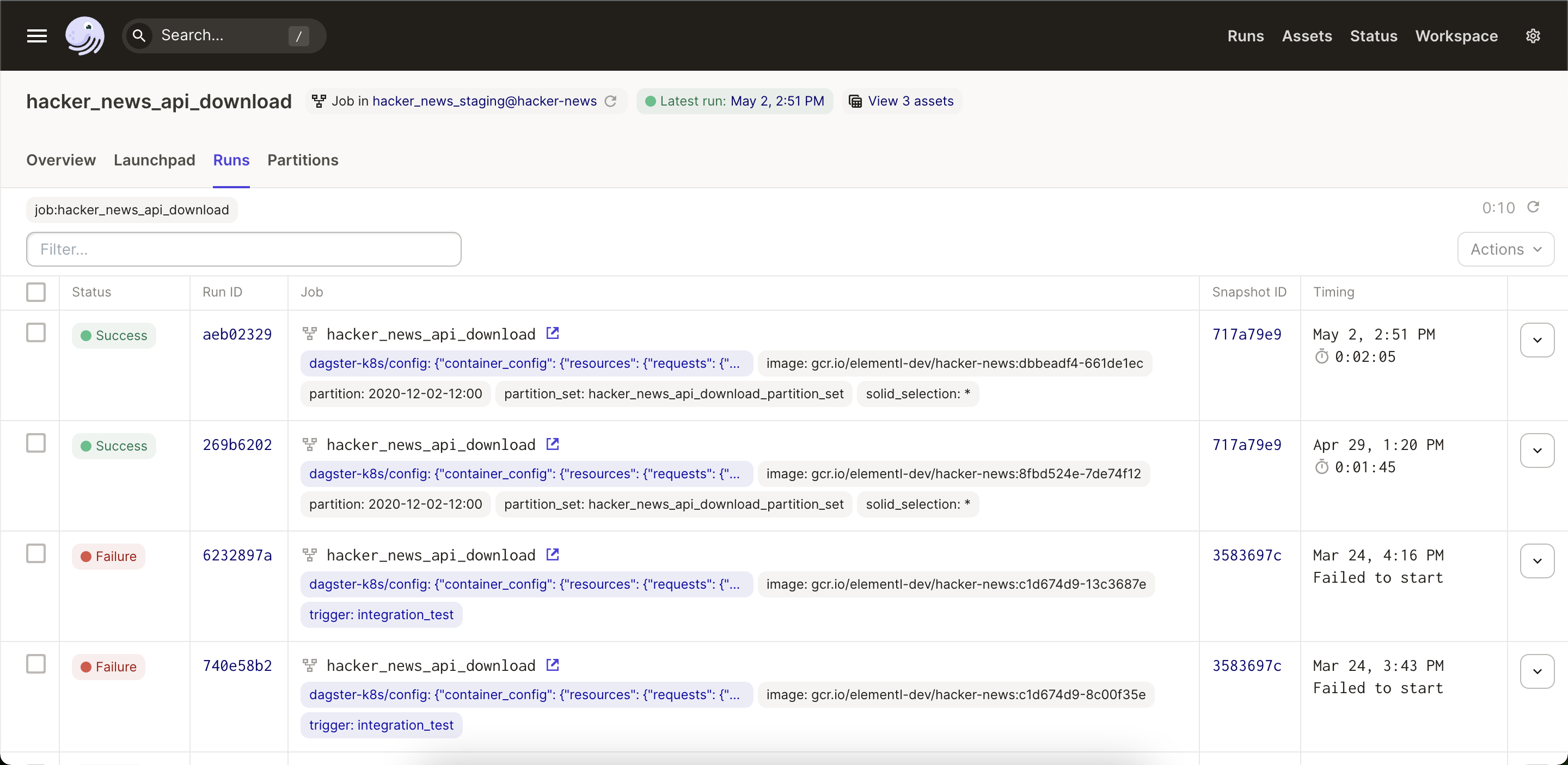The width and height of the screenshot is (1568, 765).
Task: Open run ID 269b6202 link
Action: click(237, 445)
